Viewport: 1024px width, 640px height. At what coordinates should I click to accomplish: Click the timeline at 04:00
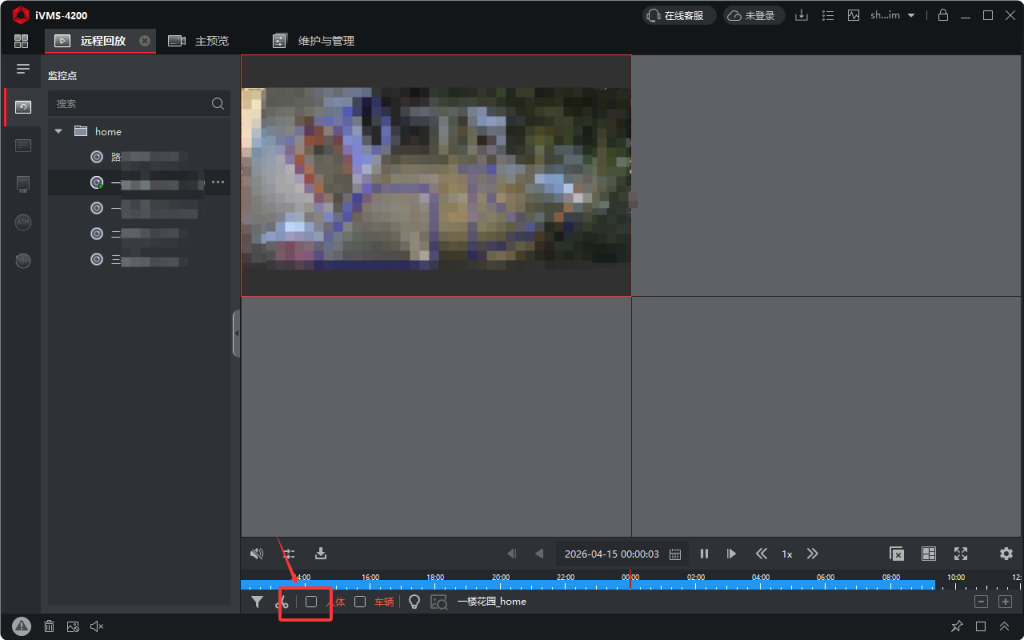pos(760,585)
